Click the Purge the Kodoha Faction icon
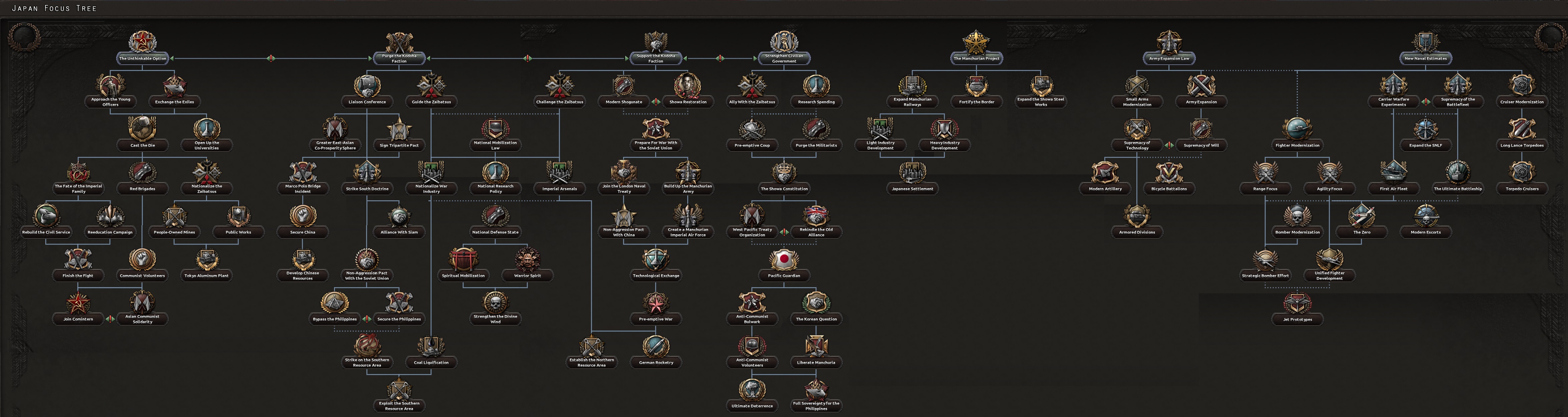 (x=399, y=42)
